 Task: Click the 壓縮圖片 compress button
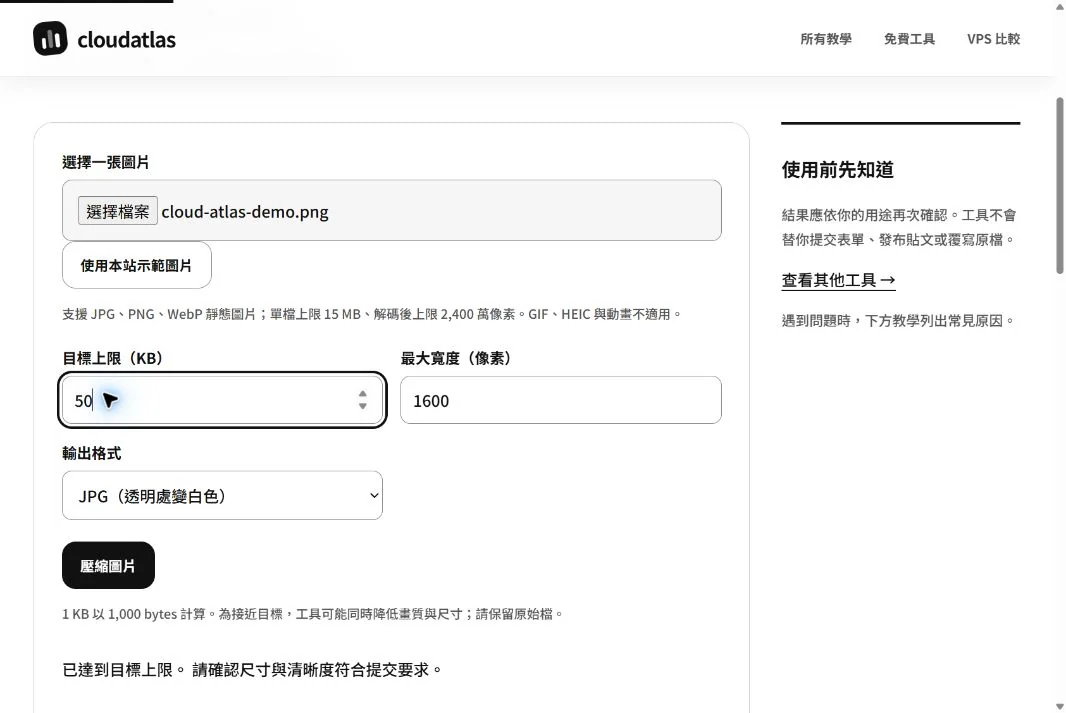click(108, 566)
